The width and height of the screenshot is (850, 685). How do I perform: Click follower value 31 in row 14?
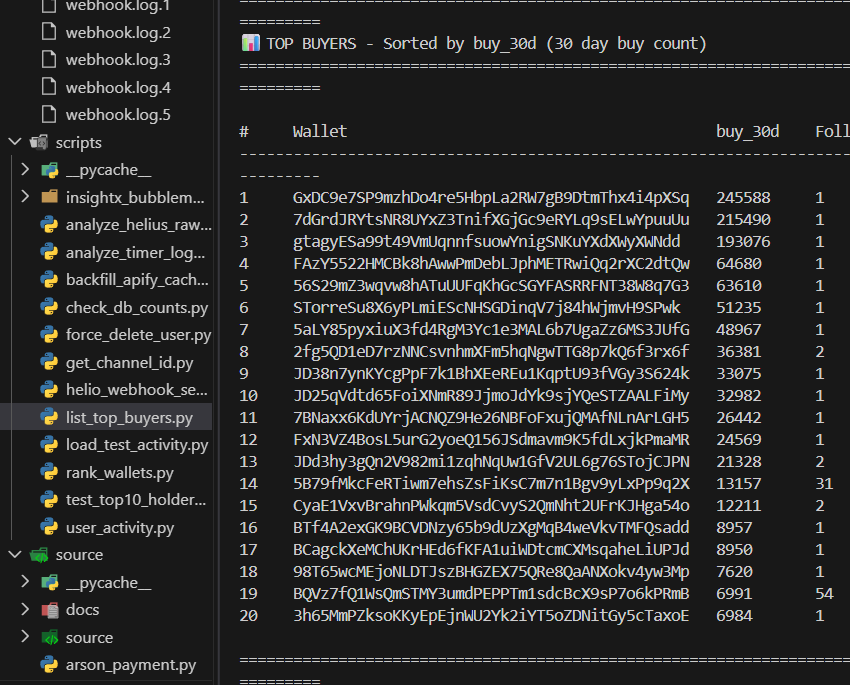824,484
